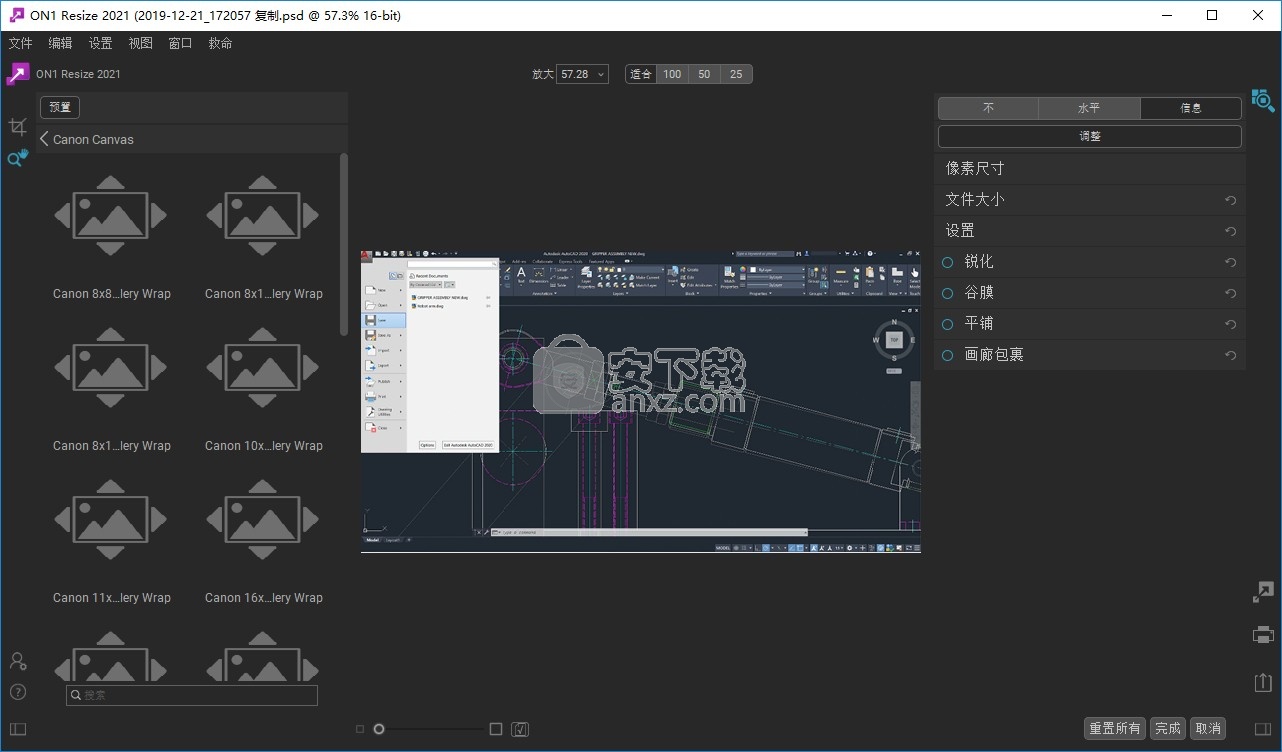This screenshot has height=752, width=1282.
Task: Click the camera loupe icon at top right
Action: point(1263,100)
